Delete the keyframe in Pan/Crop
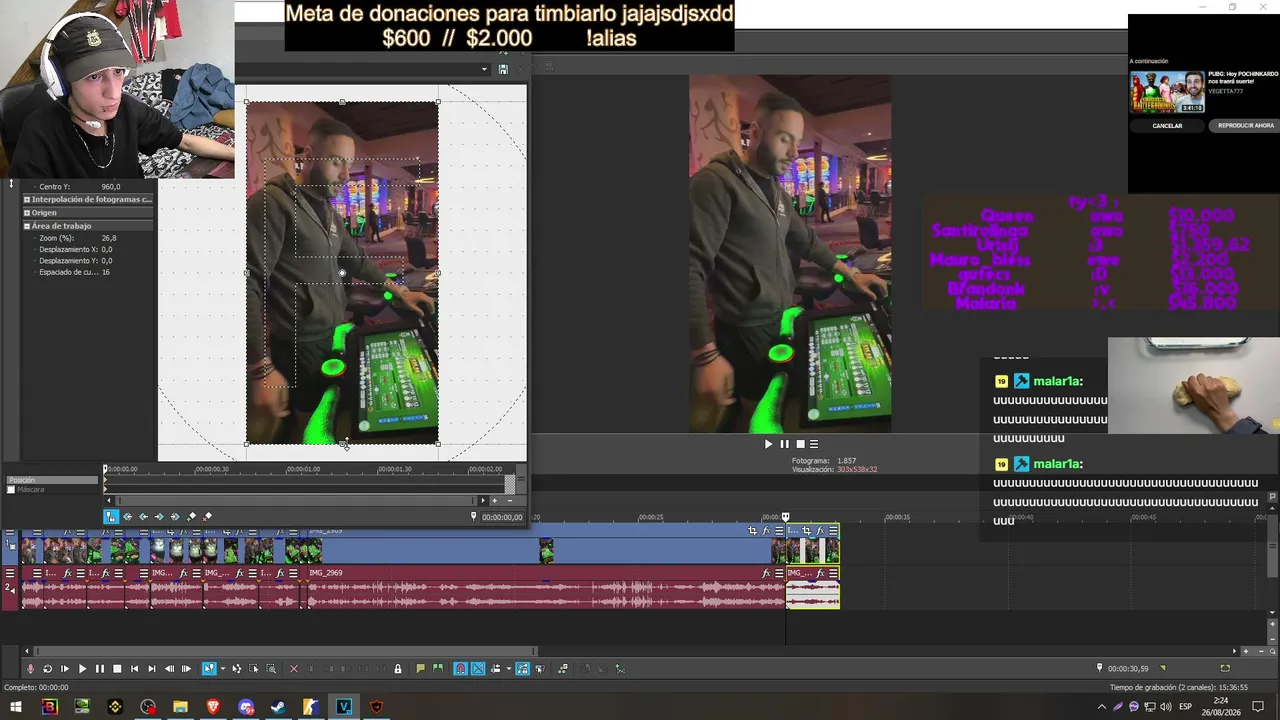 pyautogui.click(x=208, y=517)
